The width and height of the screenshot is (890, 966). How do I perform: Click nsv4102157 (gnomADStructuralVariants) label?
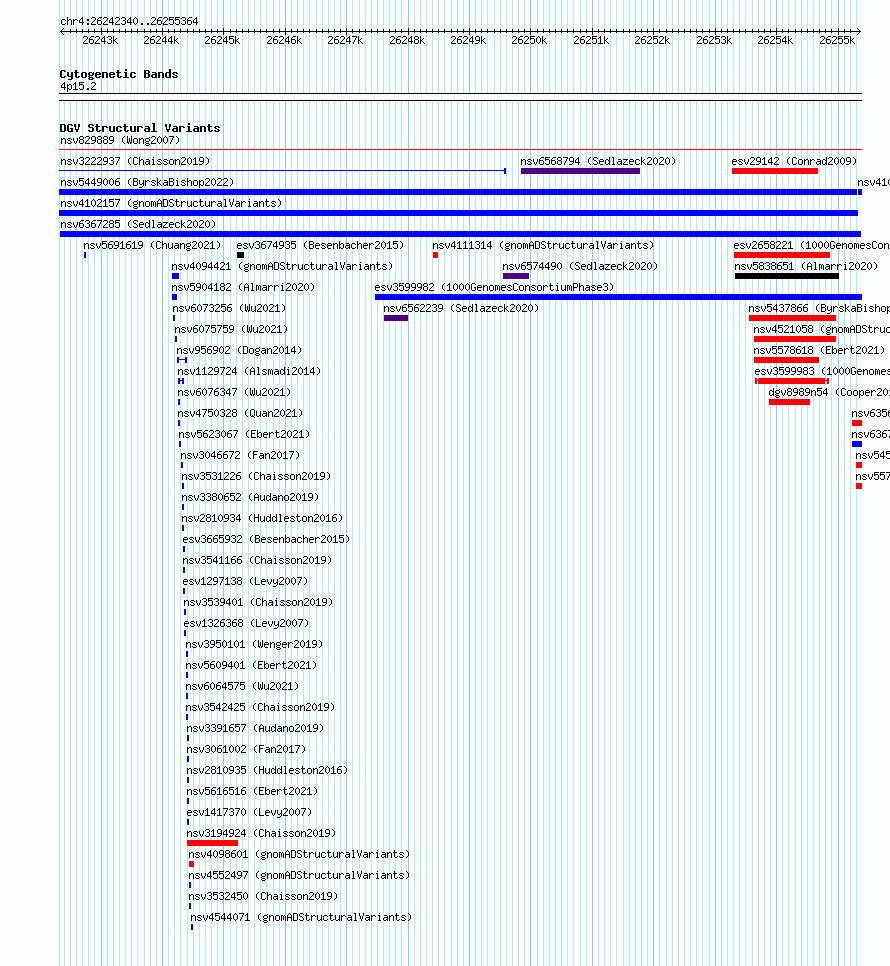tap(171, 203)
